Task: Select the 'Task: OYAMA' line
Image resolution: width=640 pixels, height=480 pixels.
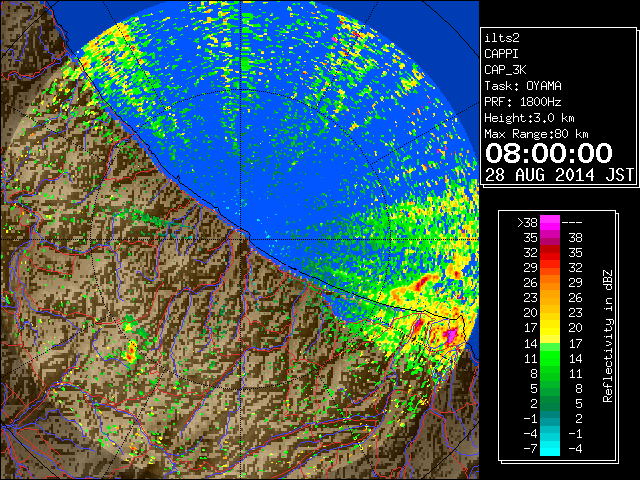Action: click(x=523, y=86)
